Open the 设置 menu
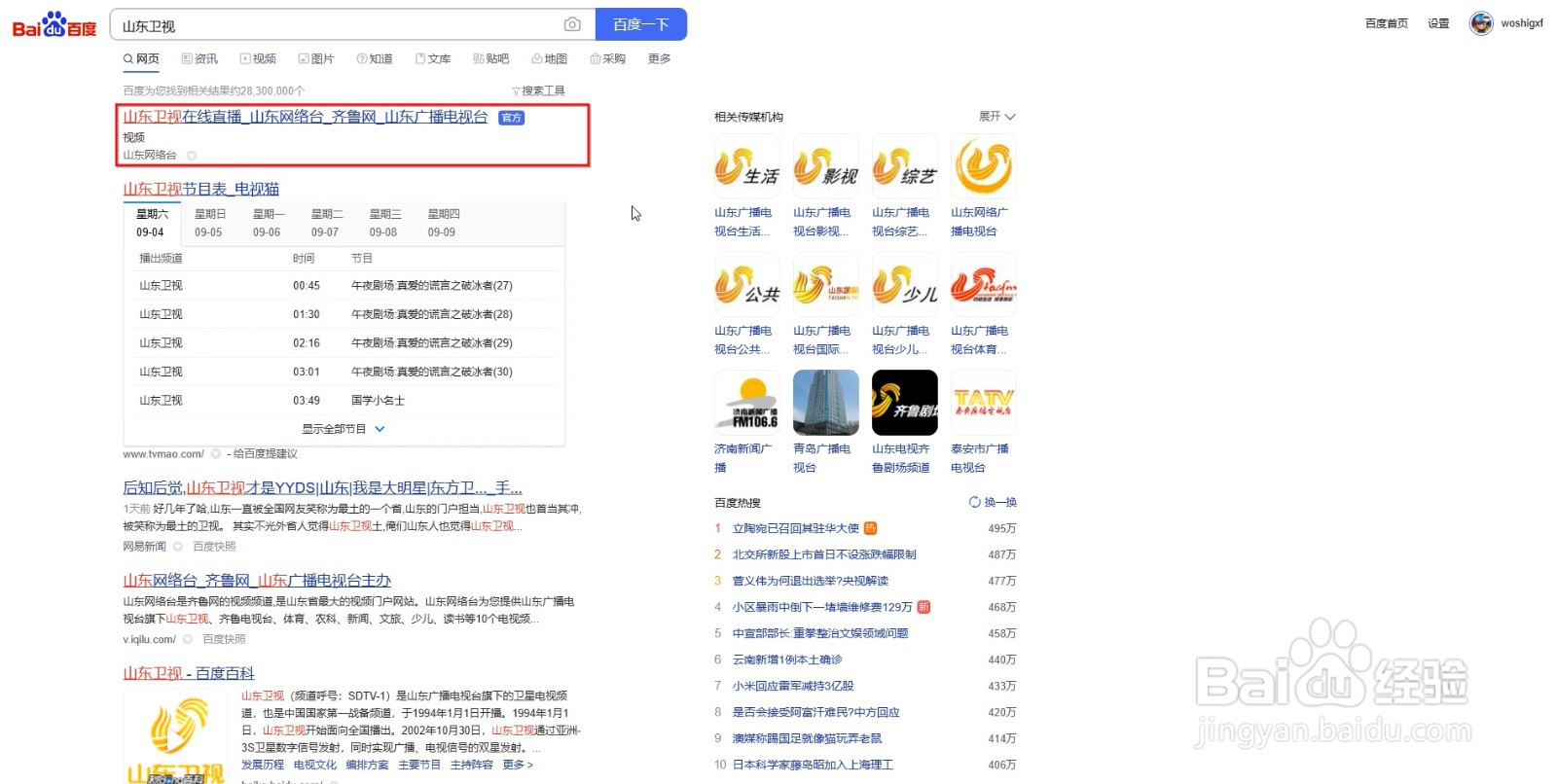Screen dimensions: 1557x784 [x=1438, y=23]
